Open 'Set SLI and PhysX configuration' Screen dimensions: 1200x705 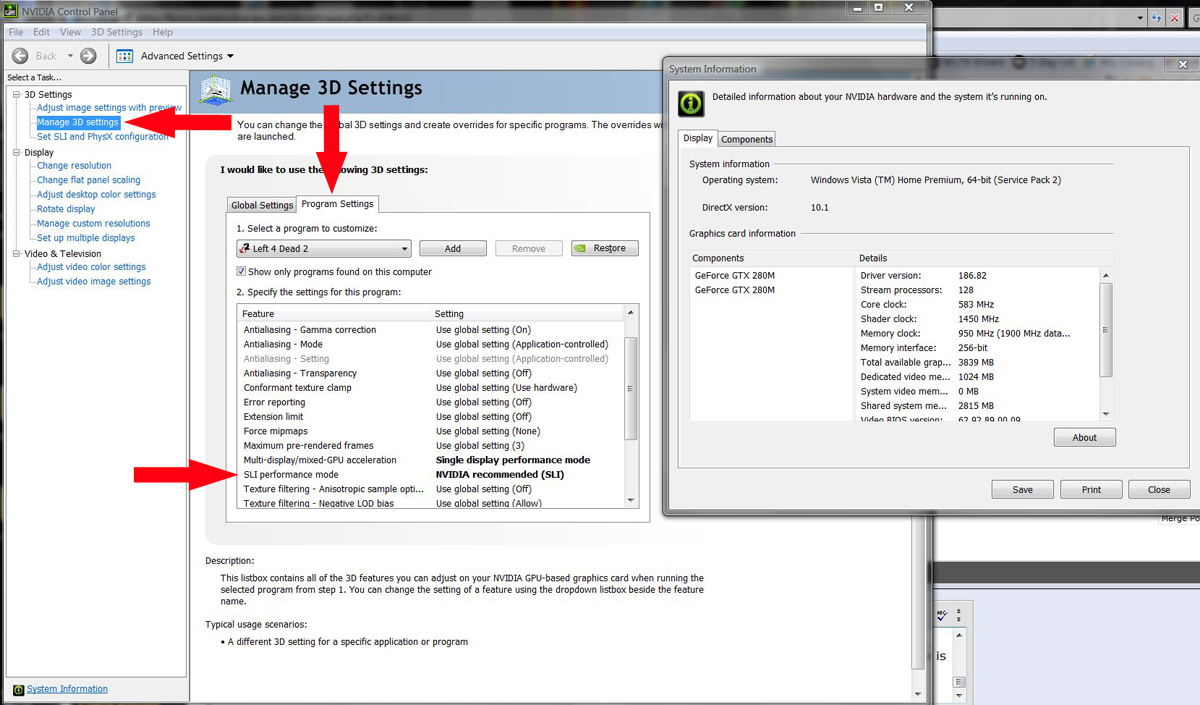point(103,137)
